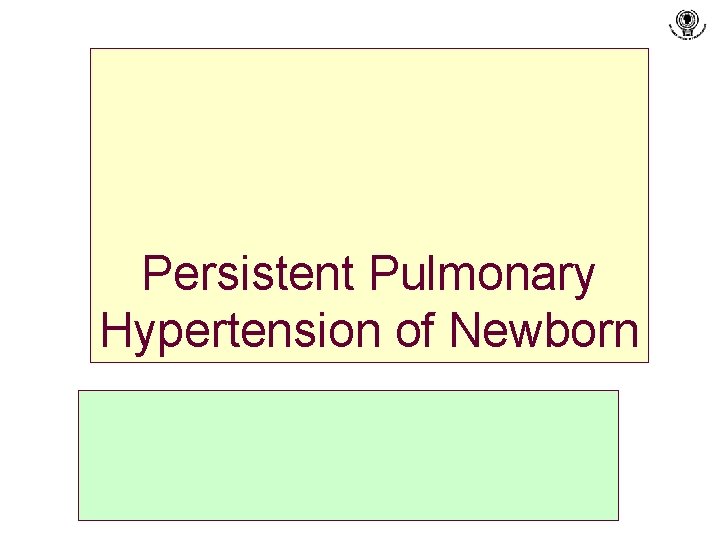Image resolution: width=720 pixels, height=540 pixels.
Task: Click the yellow box right border edge
Action: (x=648, y=205)
